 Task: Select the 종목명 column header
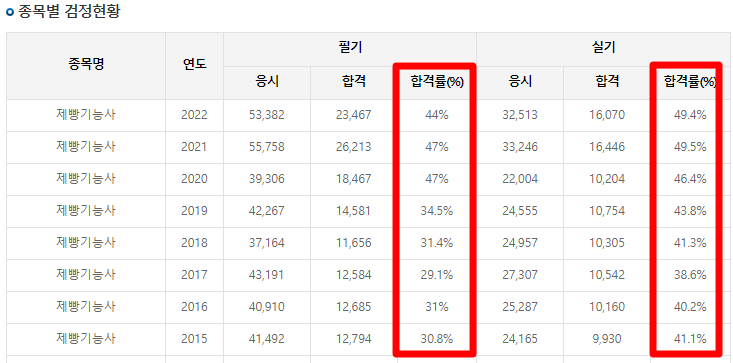point(86,64)
